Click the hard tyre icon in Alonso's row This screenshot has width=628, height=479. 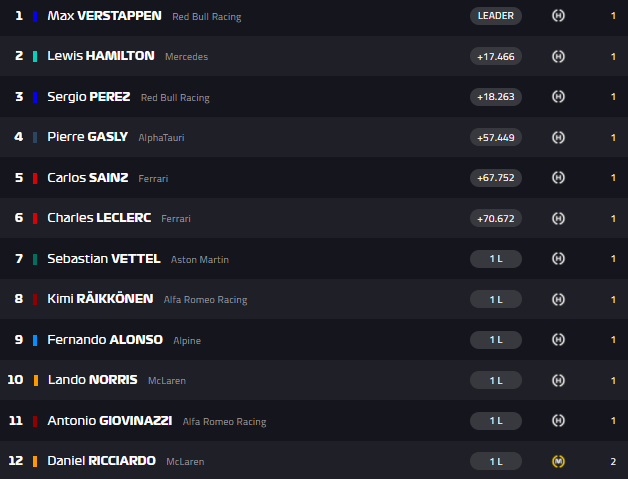[x=558, y=340]
